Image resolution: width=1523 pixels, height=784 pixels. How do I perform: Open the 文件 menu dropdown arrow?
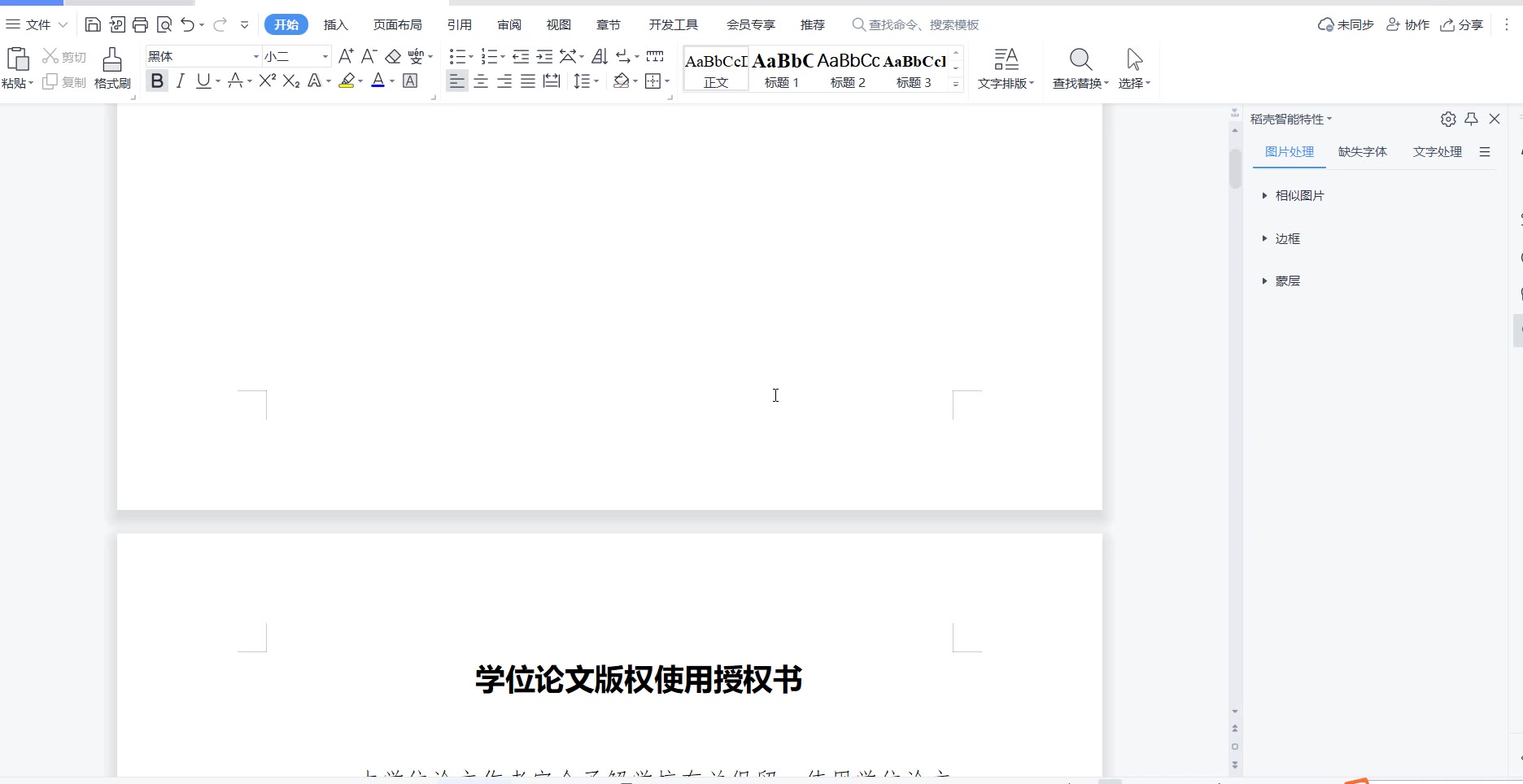pyautogui.click(x=63, y=24)
